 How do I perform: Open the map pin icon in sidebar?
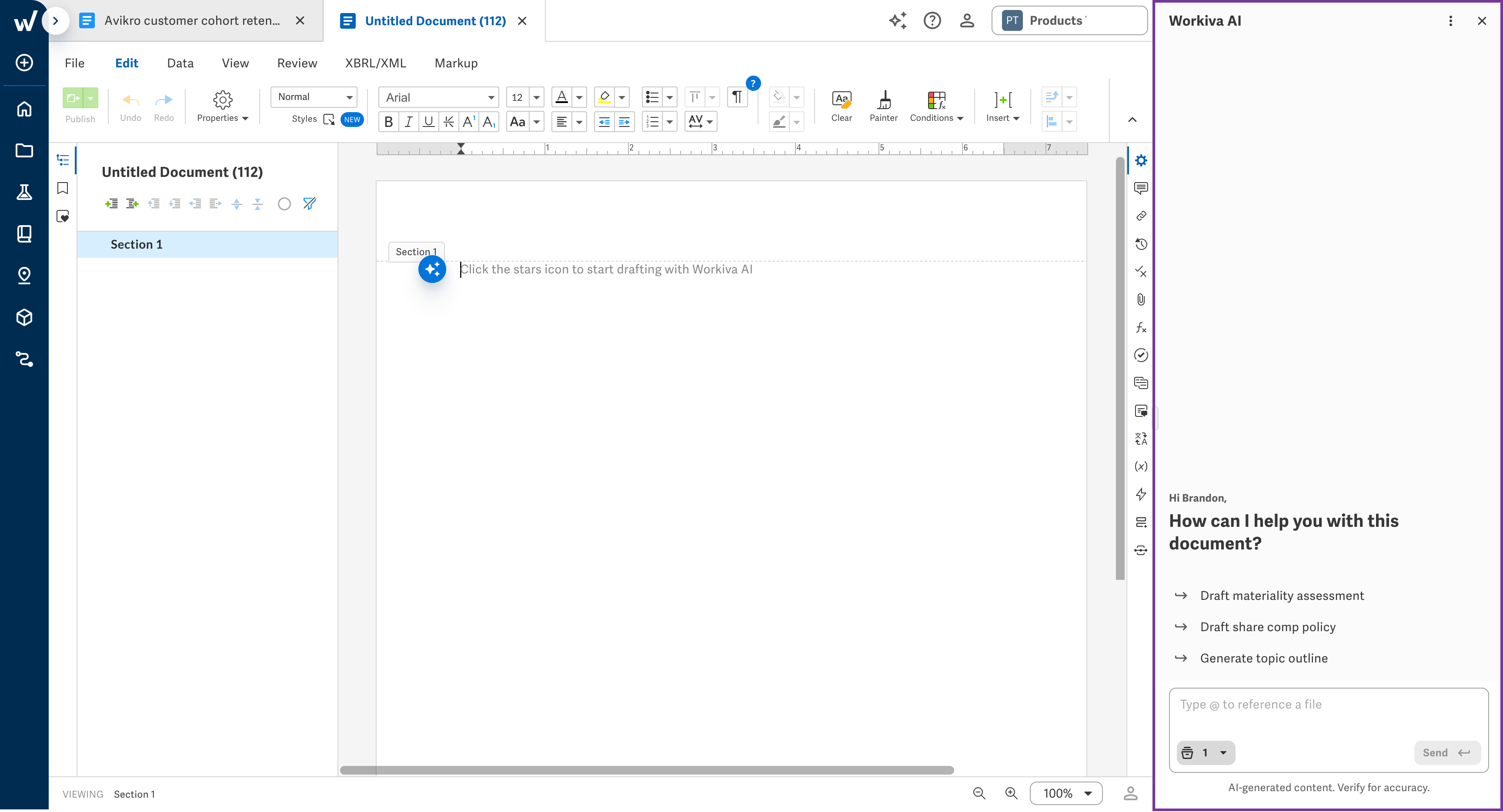(x=24, y=275)
